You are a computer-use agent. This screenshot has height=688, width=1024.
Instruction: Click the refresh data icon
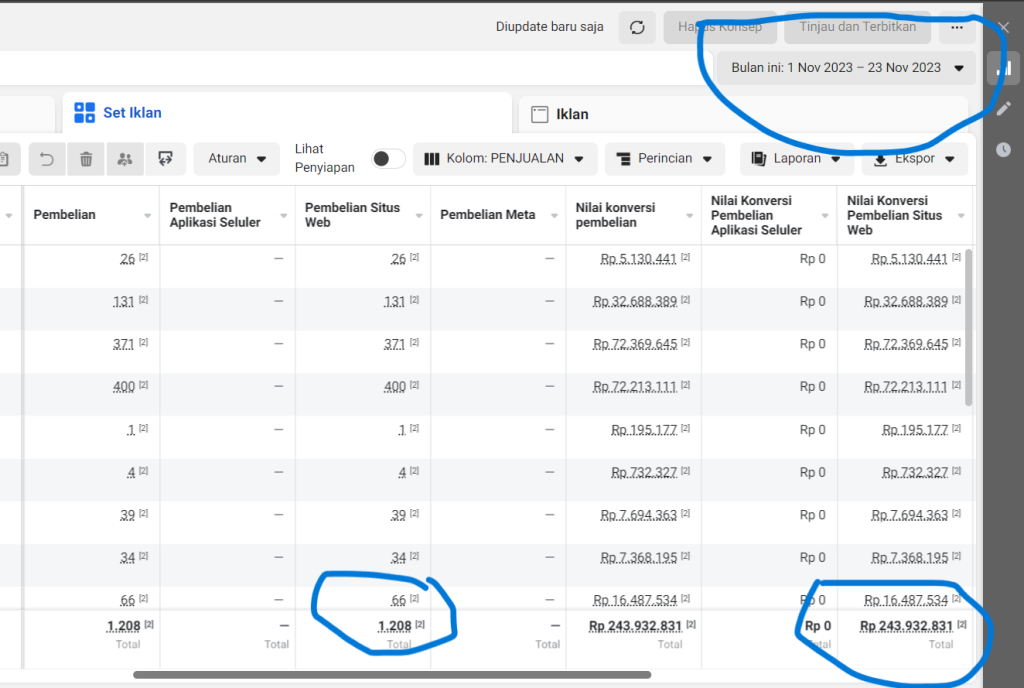click(x=637, y=27)
